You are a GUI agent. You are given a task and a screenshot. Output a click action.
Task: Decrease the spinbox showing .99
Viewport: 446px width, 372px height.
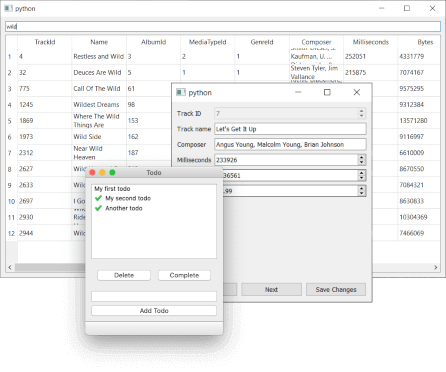point(362,193)
